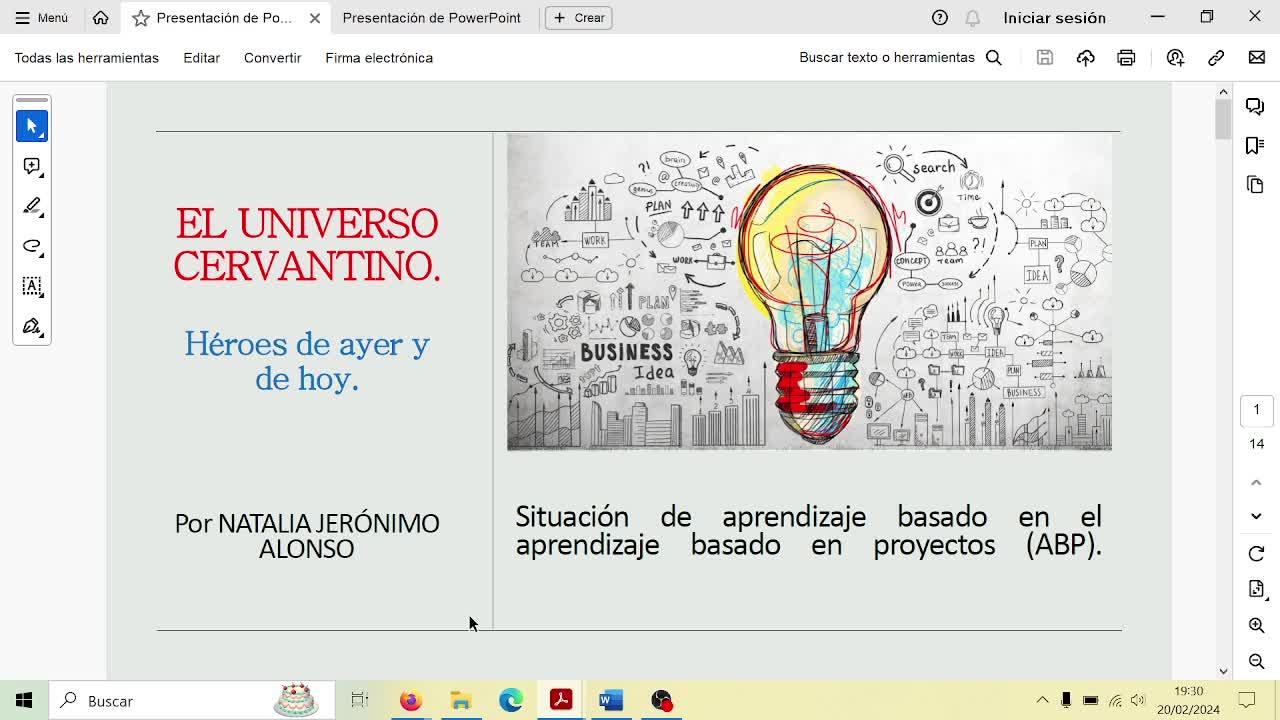
Task: Go to previous page with up chevron
Action: [x=1256, y=482]
